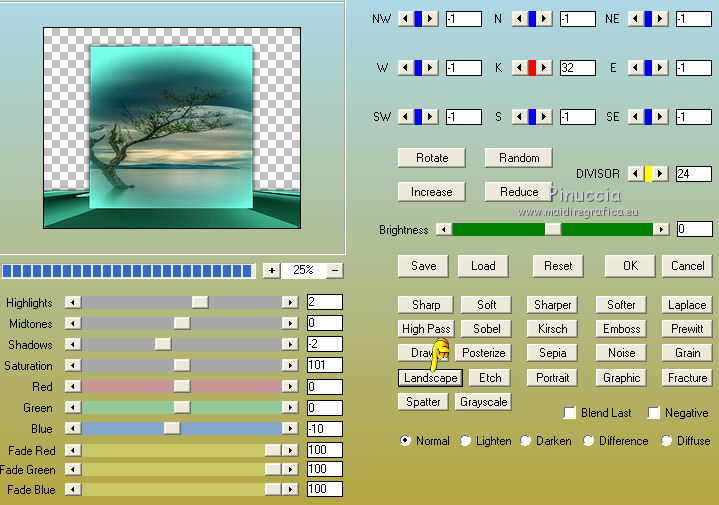Apply the Sharp preset
The height and width of the screenshot is (505, 719).
(426, 305)
